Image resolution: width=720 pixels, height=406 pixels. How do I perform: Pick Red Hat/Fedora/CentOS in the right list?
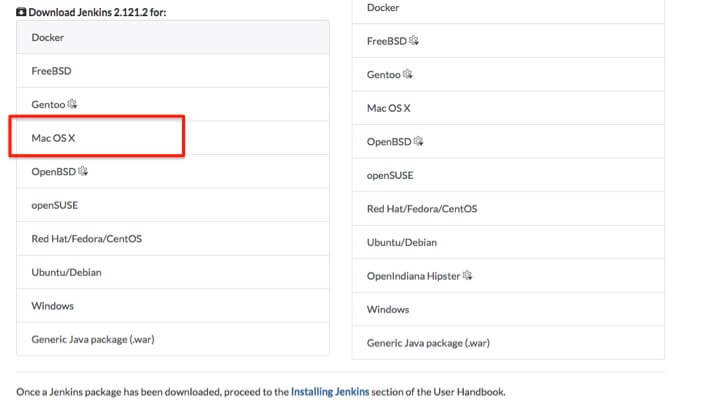pos(422,209)
